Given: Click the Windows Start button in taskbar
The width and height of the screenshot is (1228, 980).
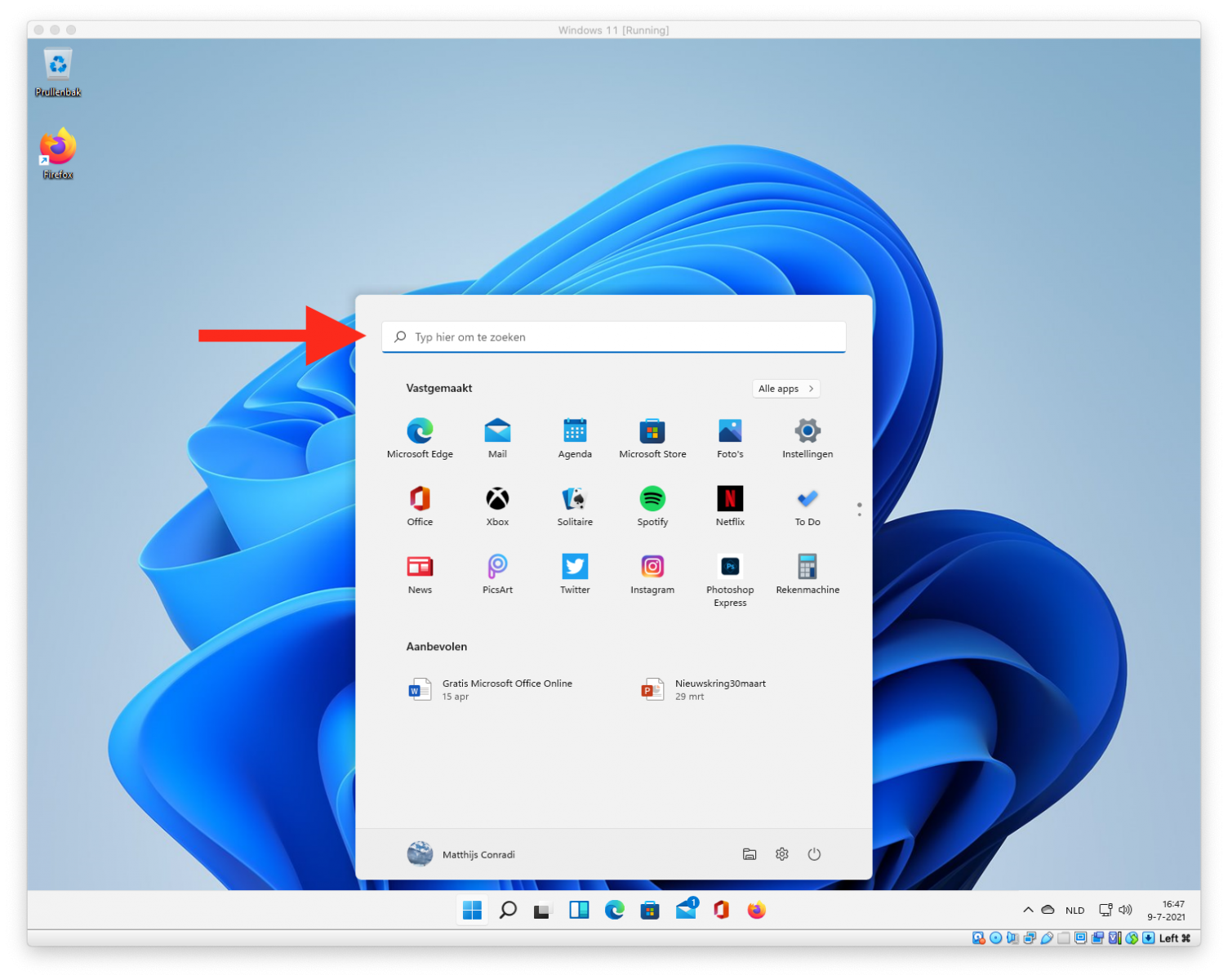Looking at the screenshot, I should point(472,910).
